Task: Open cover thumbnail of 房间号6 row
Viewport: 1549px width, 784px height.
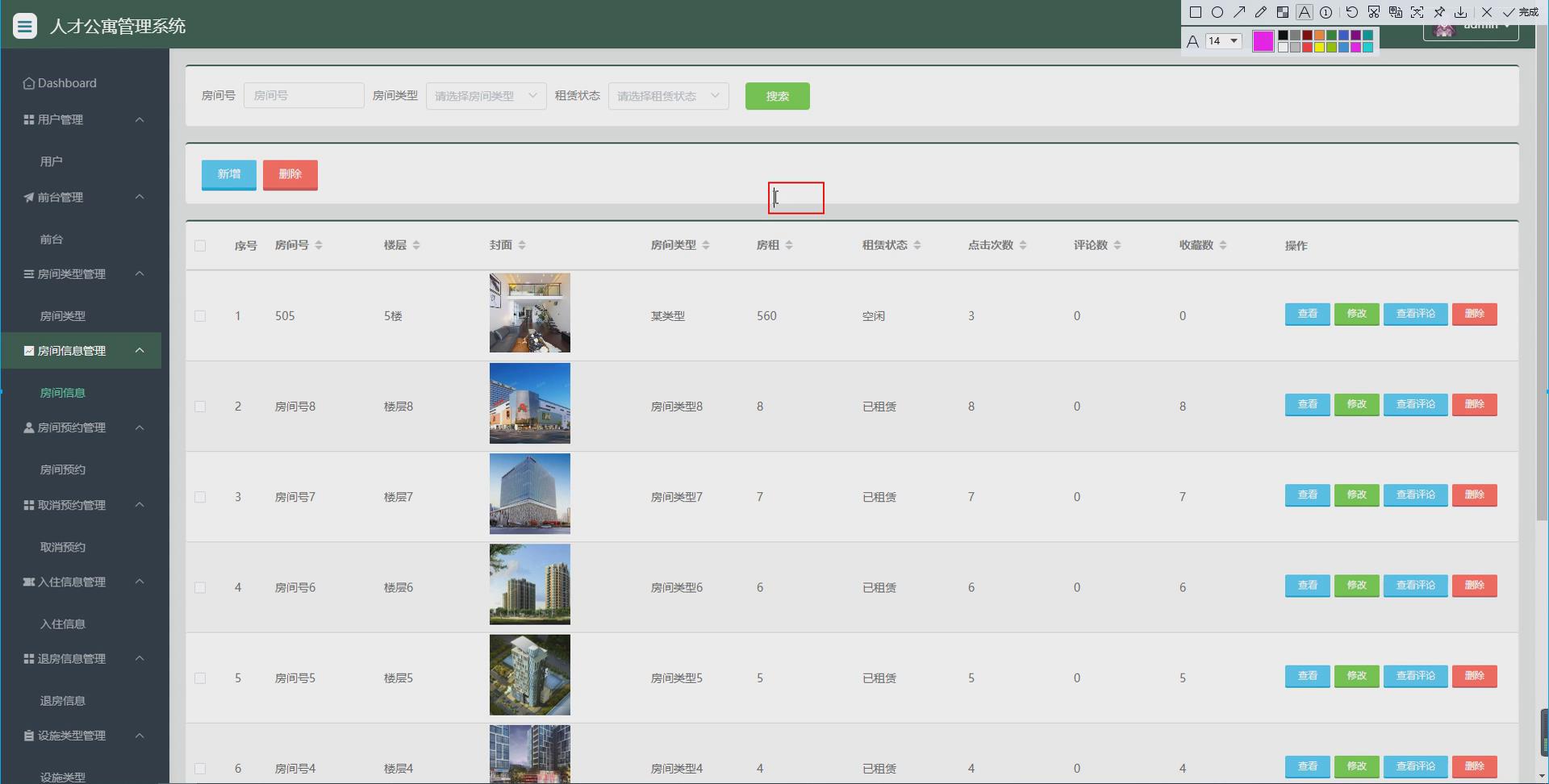Action: [530, 585]
